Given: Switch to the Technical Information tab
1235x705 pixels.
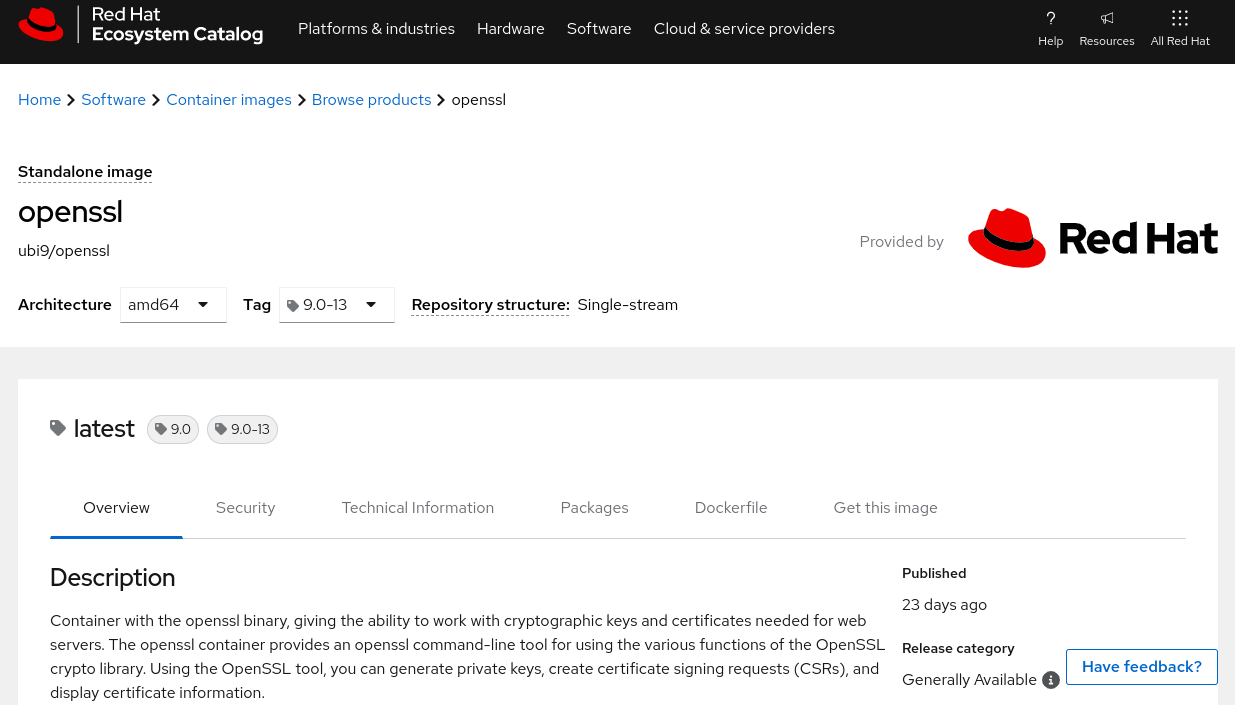Looking at the screenshot, I should click(x=417, y=508).
